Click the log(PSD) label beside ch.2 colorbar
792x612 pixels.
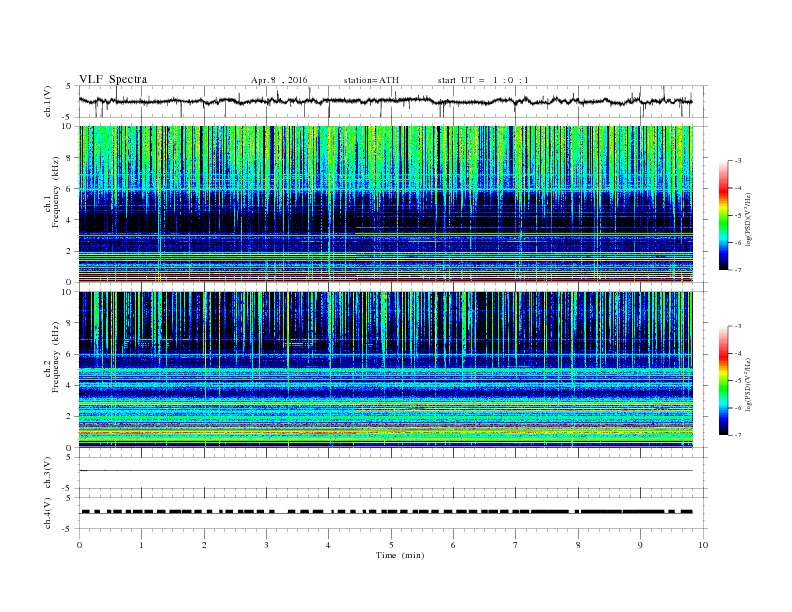point(749,384)
